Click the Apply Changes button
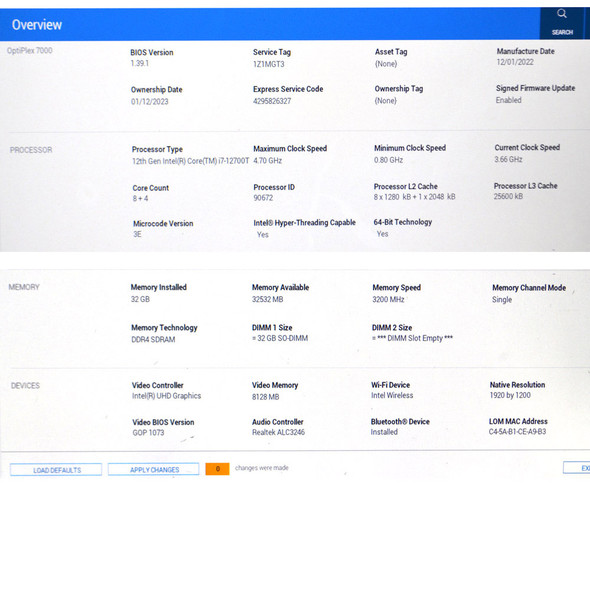 pyautogui.click(x=154, y=469)
